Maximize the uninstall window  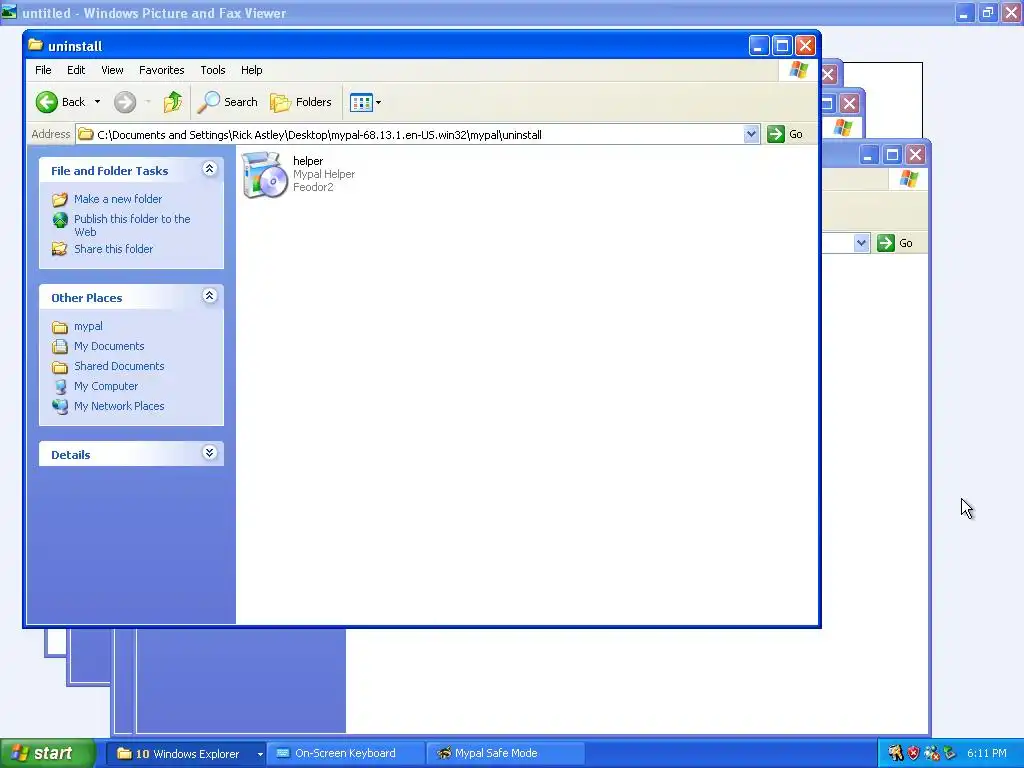782,46
